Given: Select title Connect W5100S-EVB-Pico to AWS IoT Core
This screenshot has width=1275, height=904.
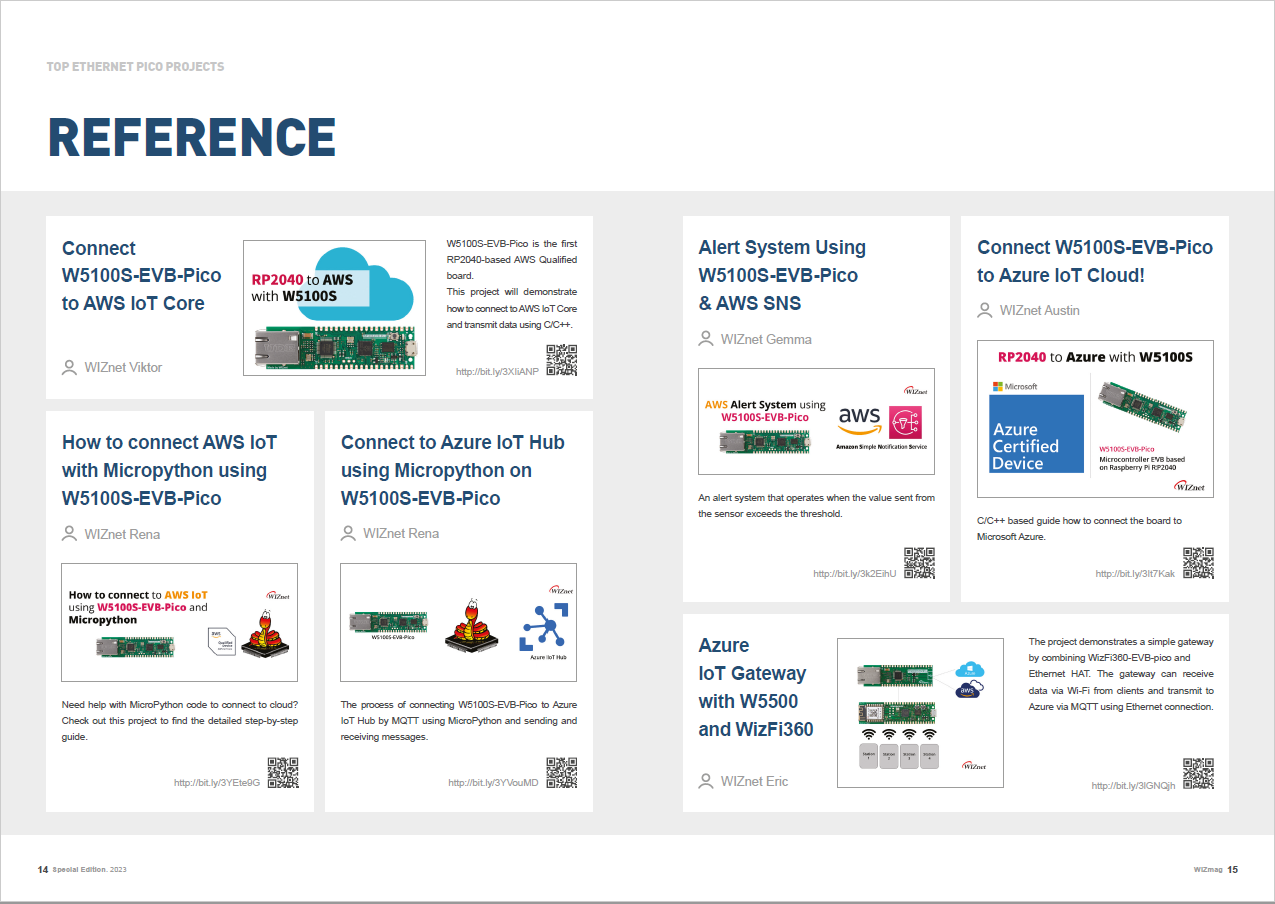Looking at the screenshot, I should tap(142, 276).
